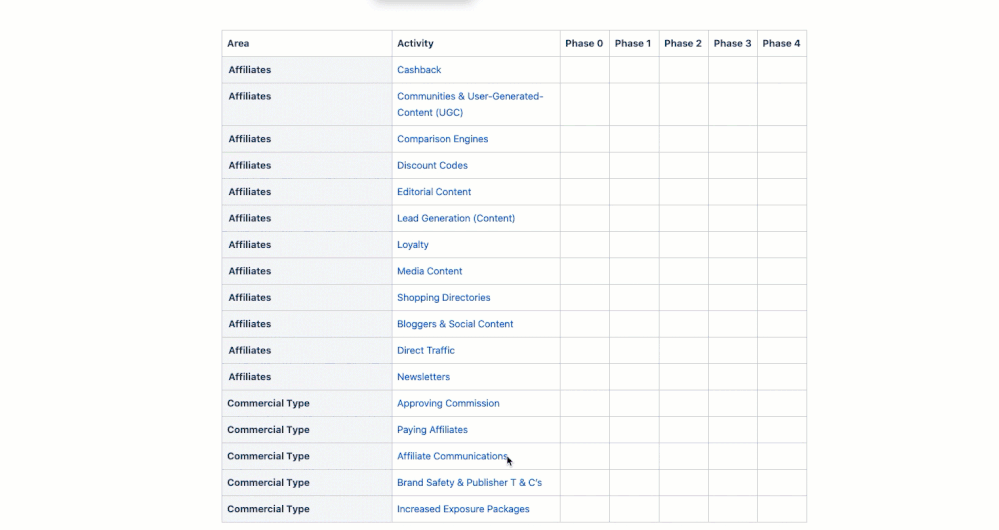Follow the Shopping Directories link
Image resolution: width=999 pixels, height=530 pixels.
[443, 297]
